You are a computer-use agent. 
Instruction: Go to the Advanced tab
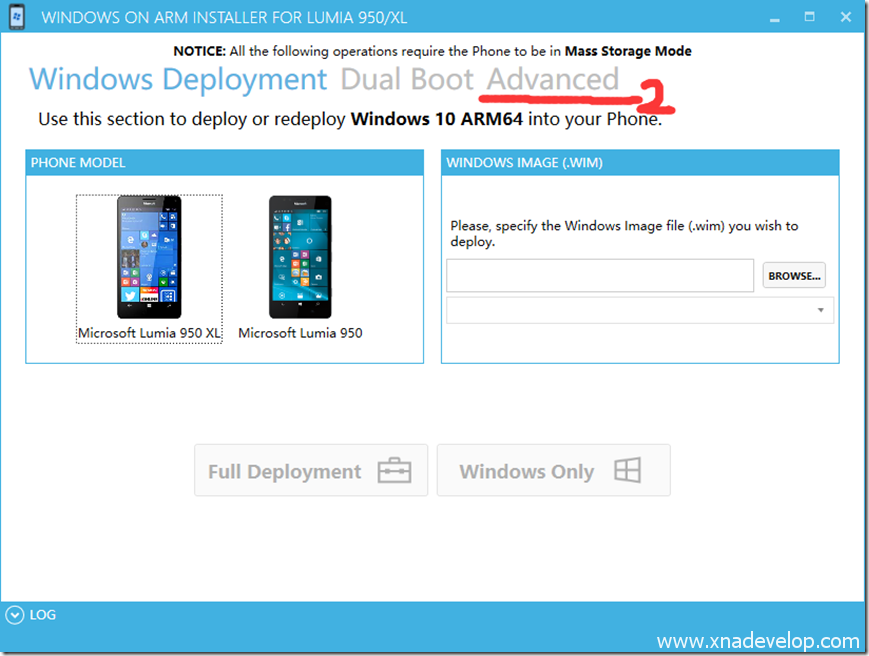pos(553,79)
